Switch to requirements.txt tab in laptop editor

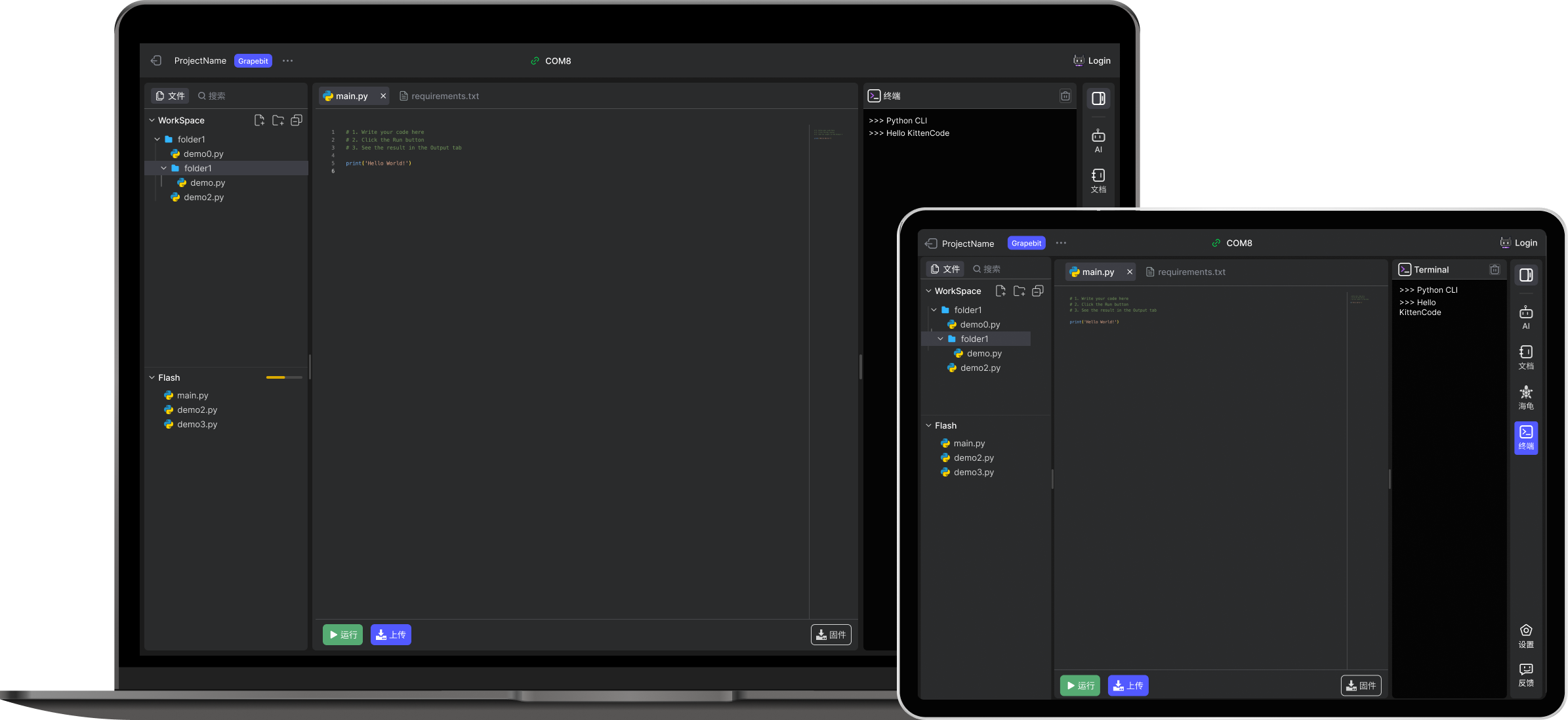tap(439, 96)
